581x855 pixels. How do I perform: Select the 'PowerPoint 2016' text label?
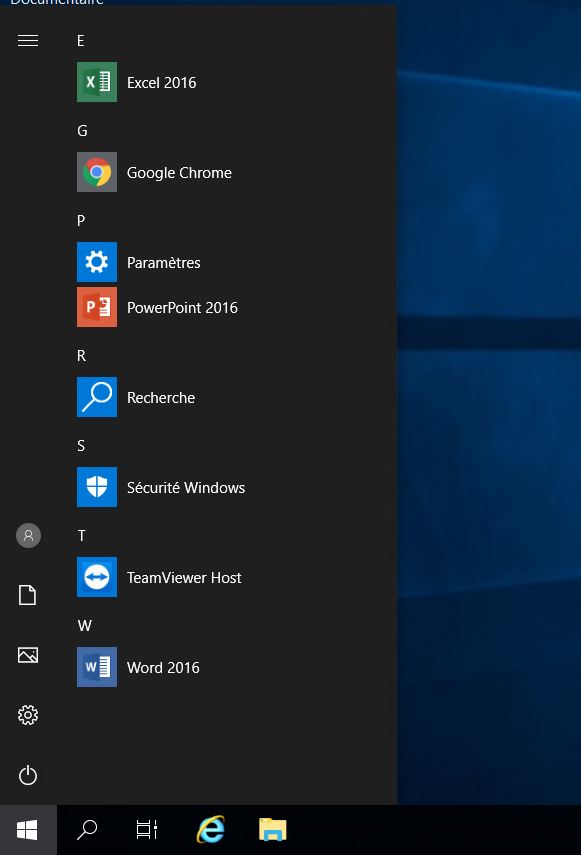click(182, 308)
